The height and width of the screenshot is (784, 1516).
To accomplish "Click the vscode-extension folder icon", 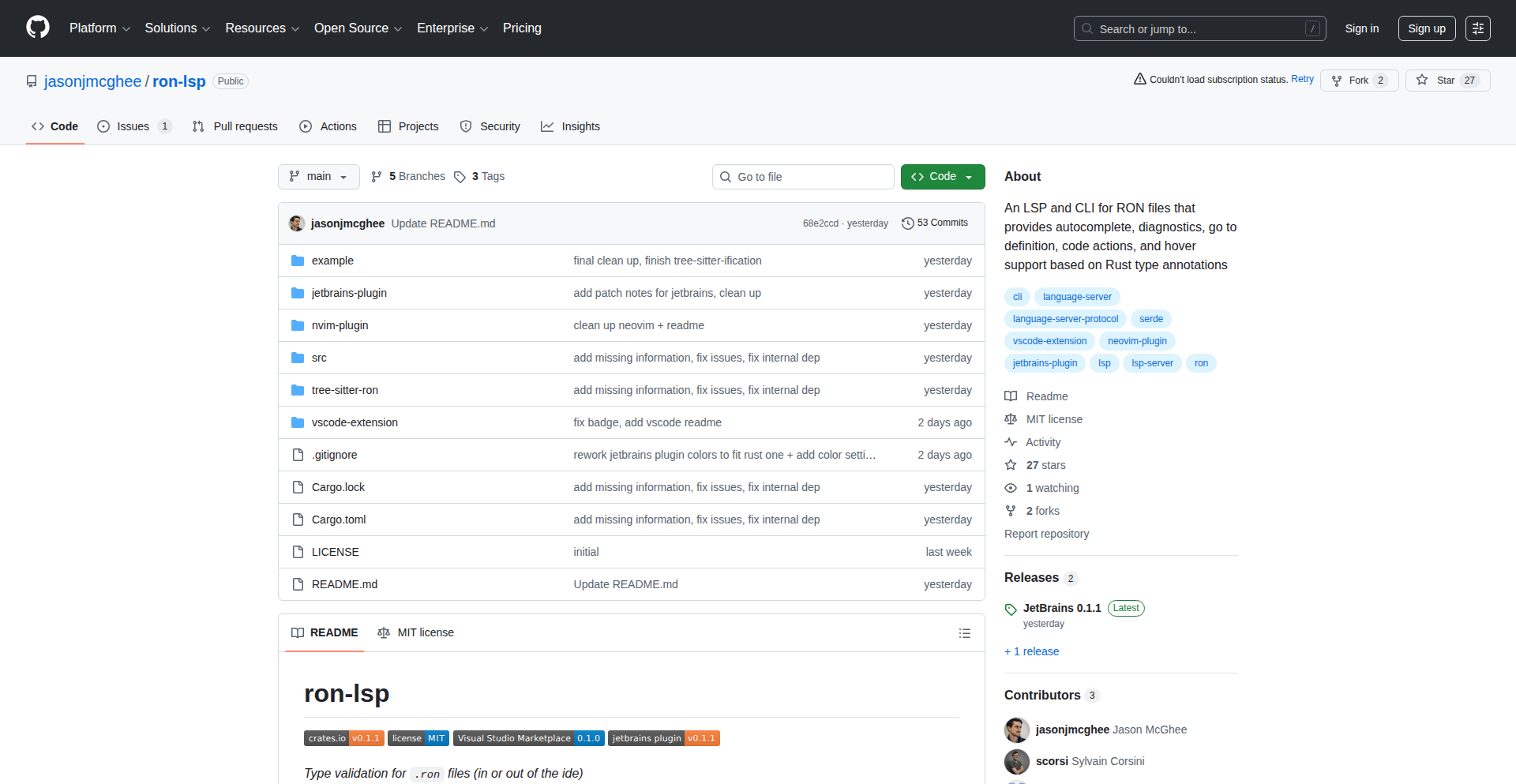I will tap(298, 422).
